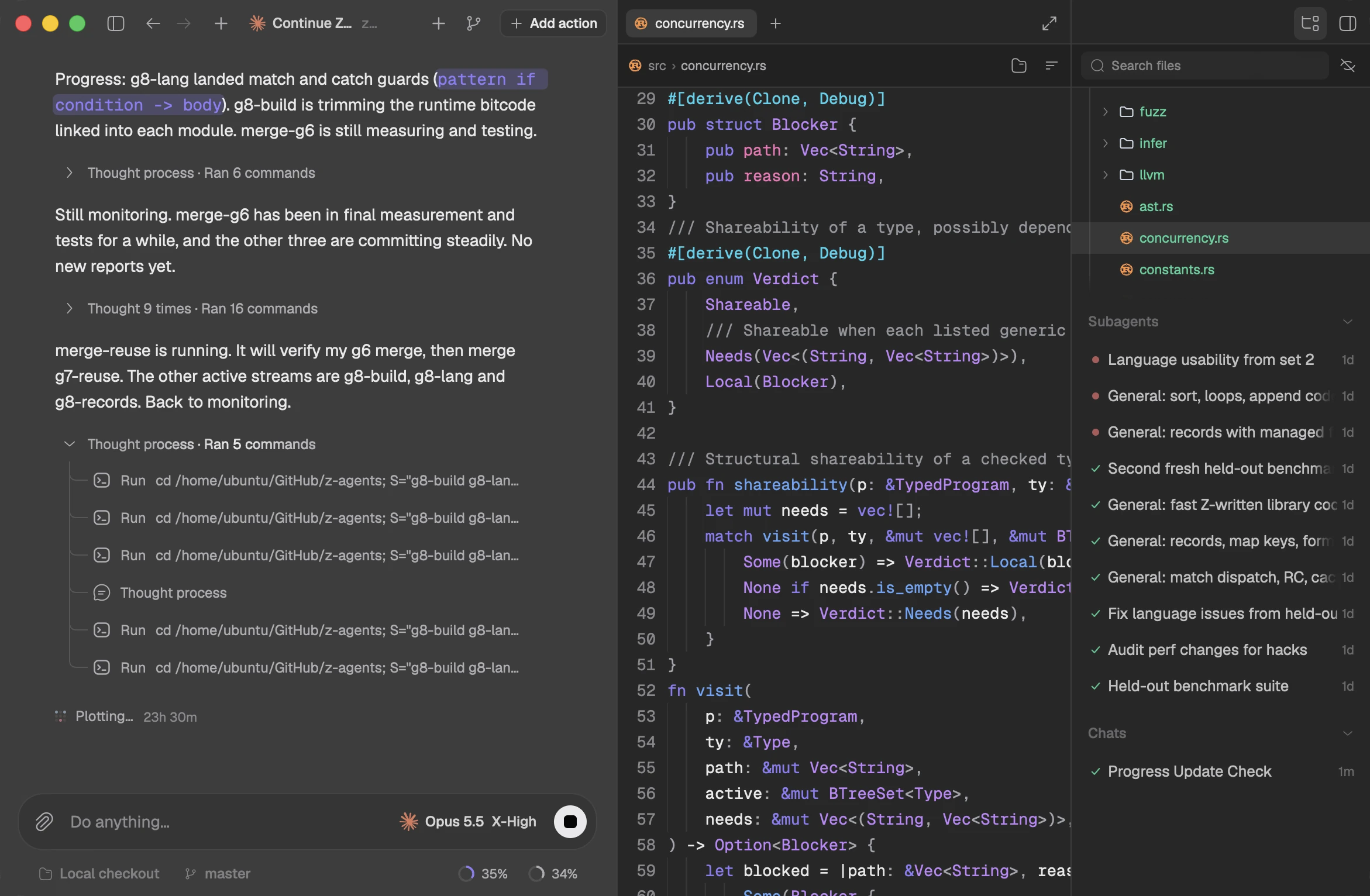Open Audit perf changes for hacks subagent
Screen dimensions: 1370x896
(1221, 650)
